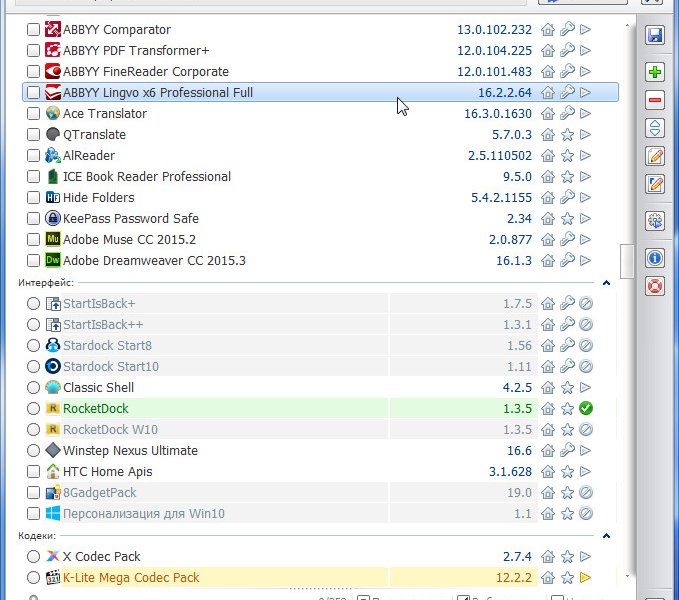This screenshot has height=600, width=679.
Task: Click the list scrollbar thumb
Action: 627,261
